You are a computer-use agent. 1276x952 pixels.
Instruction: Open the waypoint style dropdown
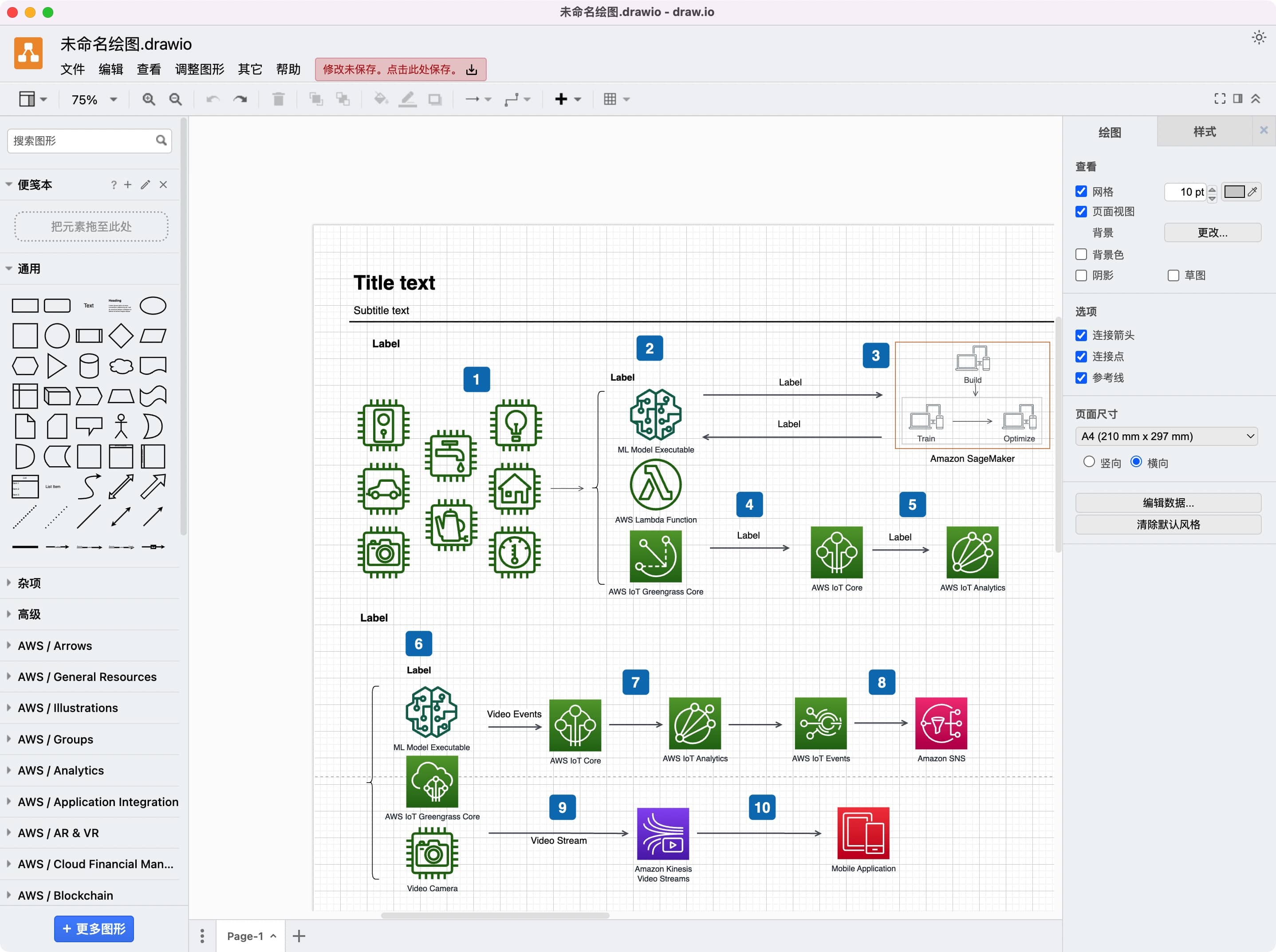tap(517, 99)
